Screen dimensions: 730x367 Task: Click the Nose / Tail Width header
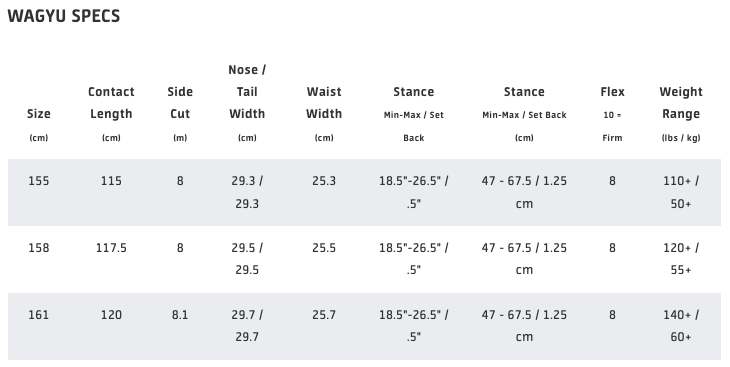point(247,103)
